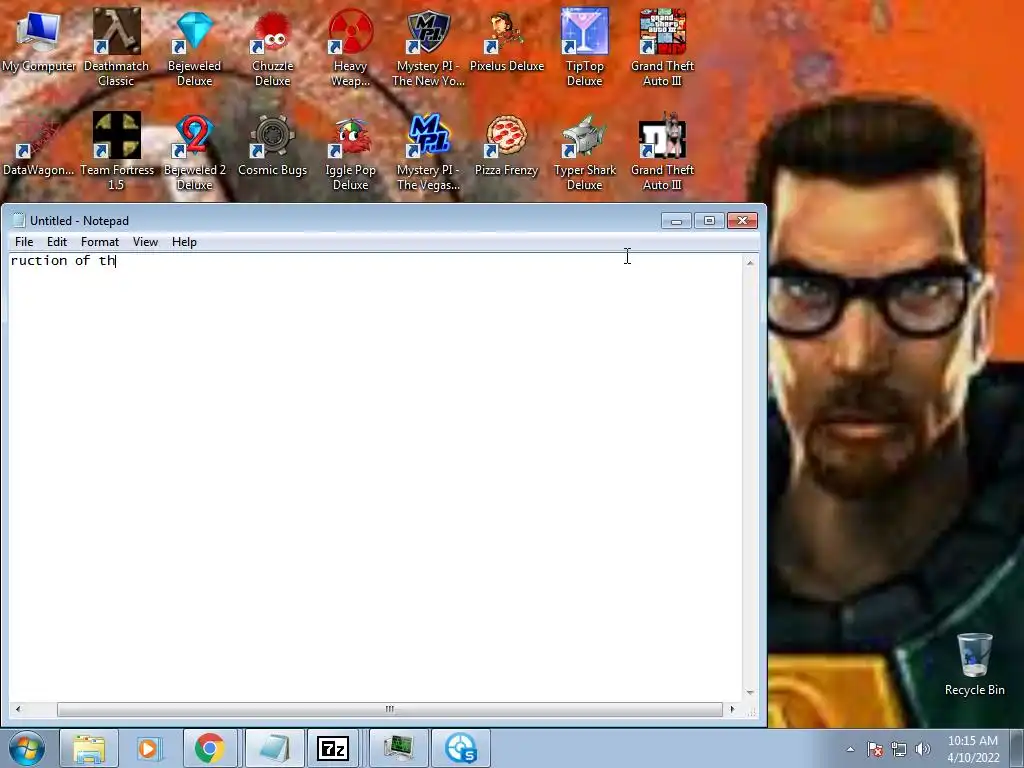1024x768 pixels.
Task: Click in the Notepad text area
Action: tap(376, 477)
